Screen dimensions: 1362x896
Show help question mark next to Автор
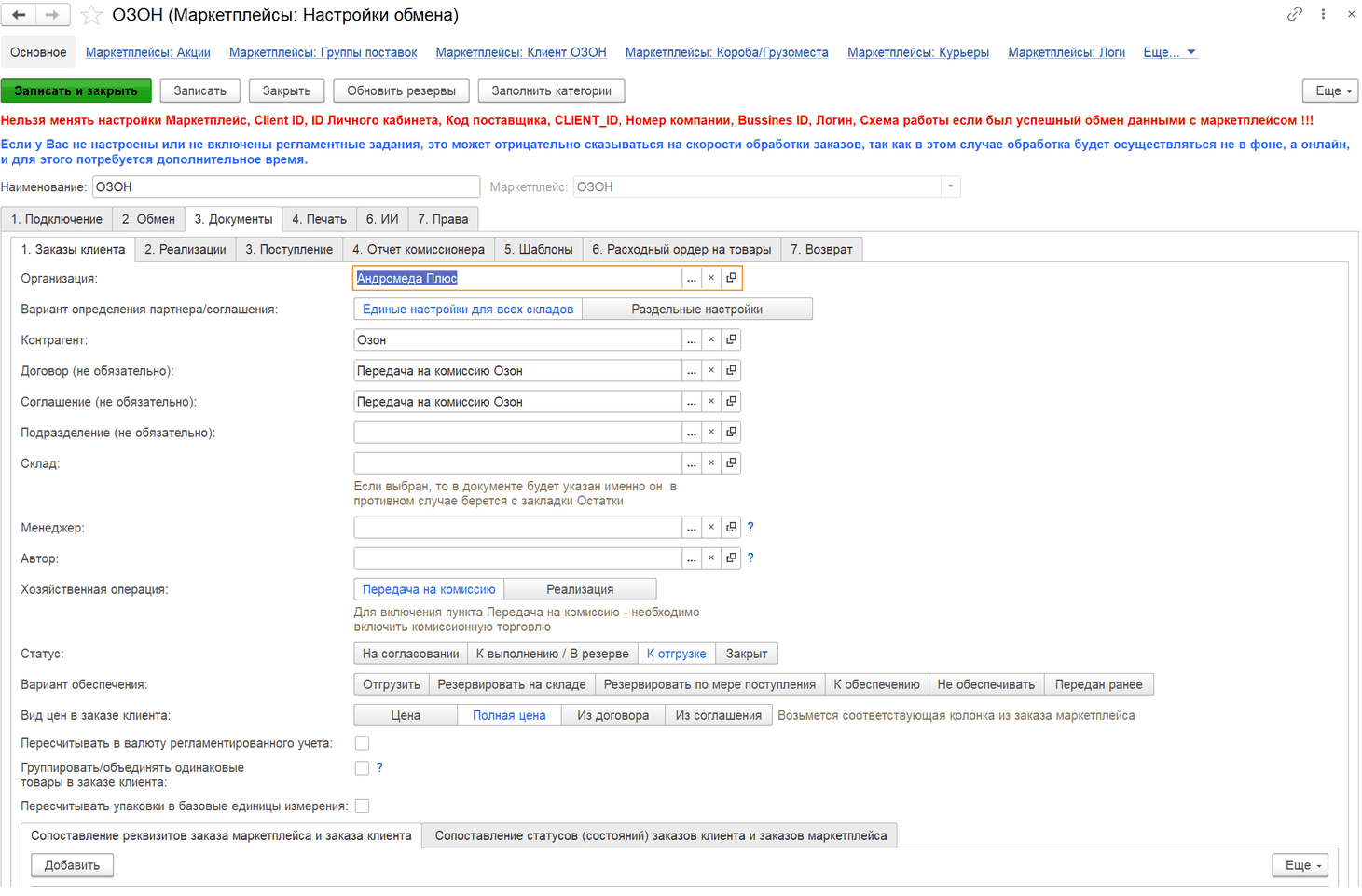coord(750,558)
